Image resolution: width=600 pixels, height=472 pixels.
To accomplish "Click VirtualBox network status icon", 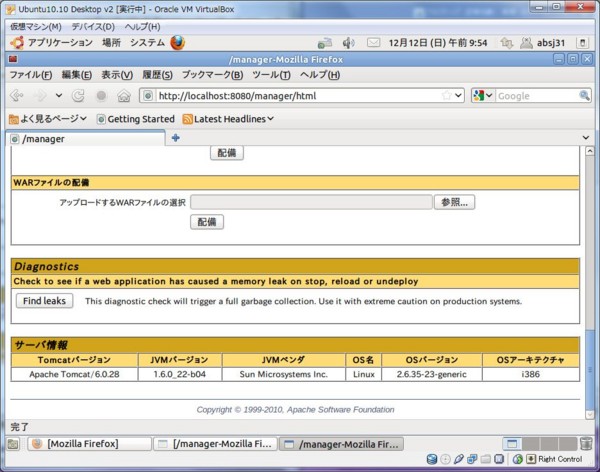I will coord(472,459).
